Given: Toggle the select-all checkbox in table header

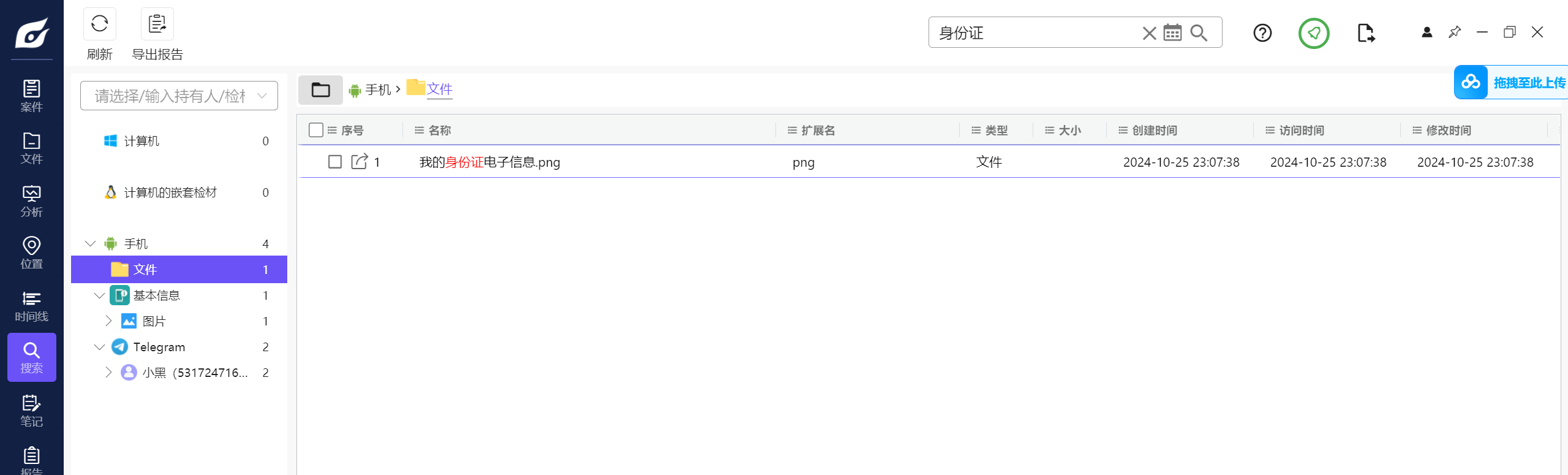Looking at the screenshot, I should [316, 130].
